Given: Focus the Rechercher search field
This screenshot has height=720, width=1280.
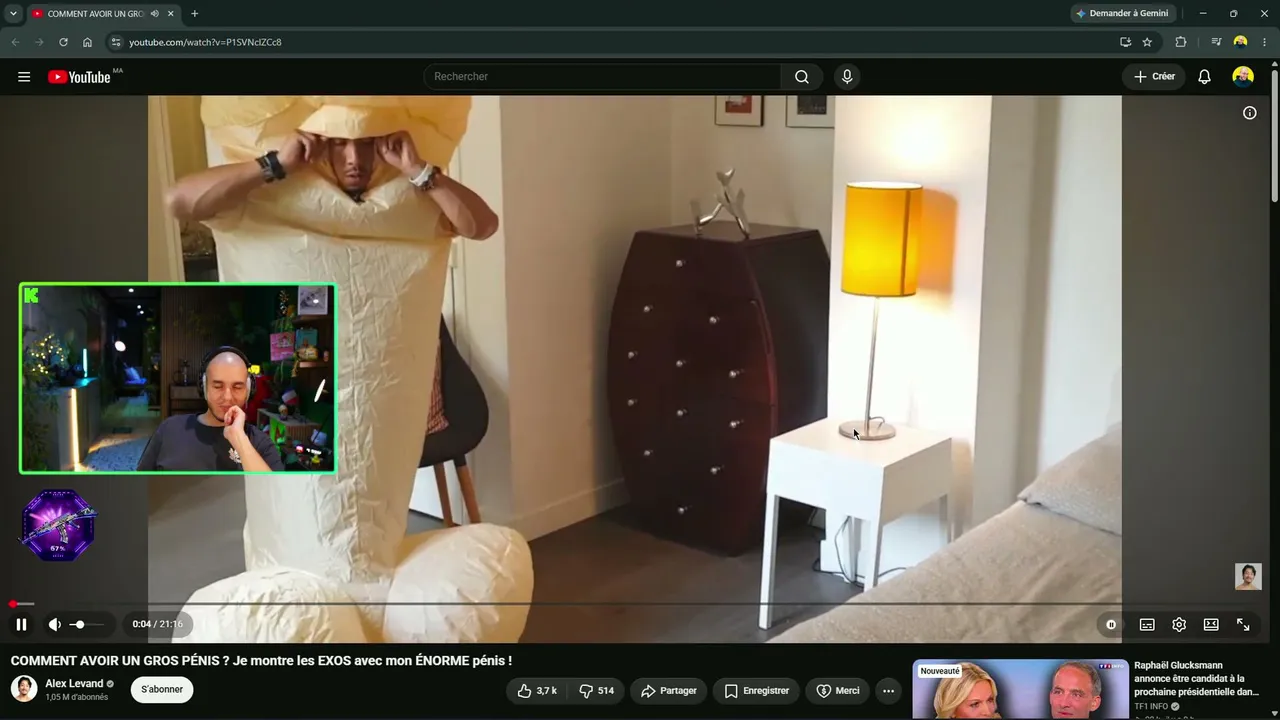Looking at the screenshot, I should point(602,77).
